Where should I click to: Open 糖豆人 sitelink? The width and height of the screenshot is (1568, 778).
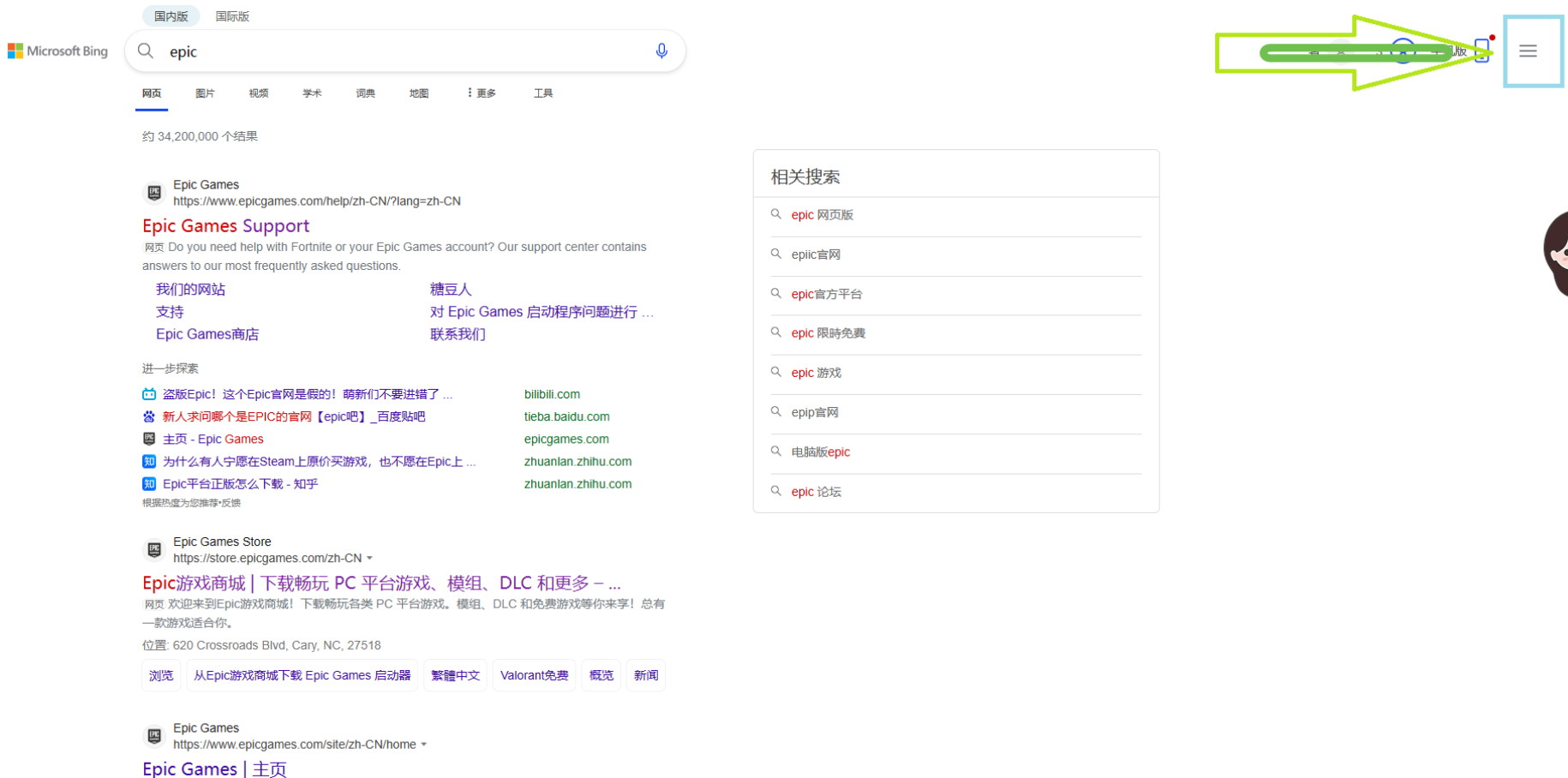pyautogui.click(x=451, y=290)
